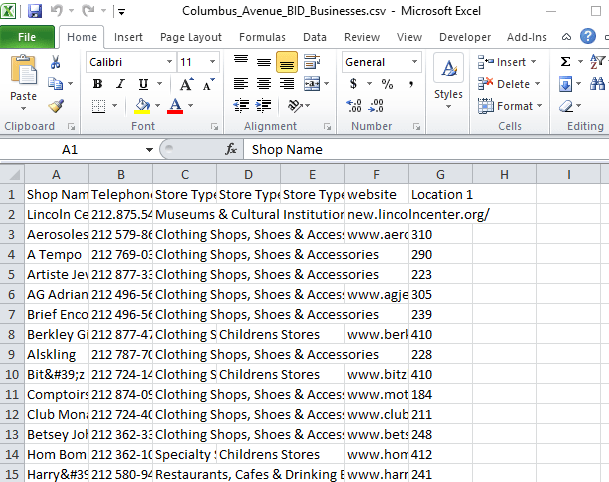Click the Copy icon
Viewport: 609px width, 482px height.
(x=56, y=84)
